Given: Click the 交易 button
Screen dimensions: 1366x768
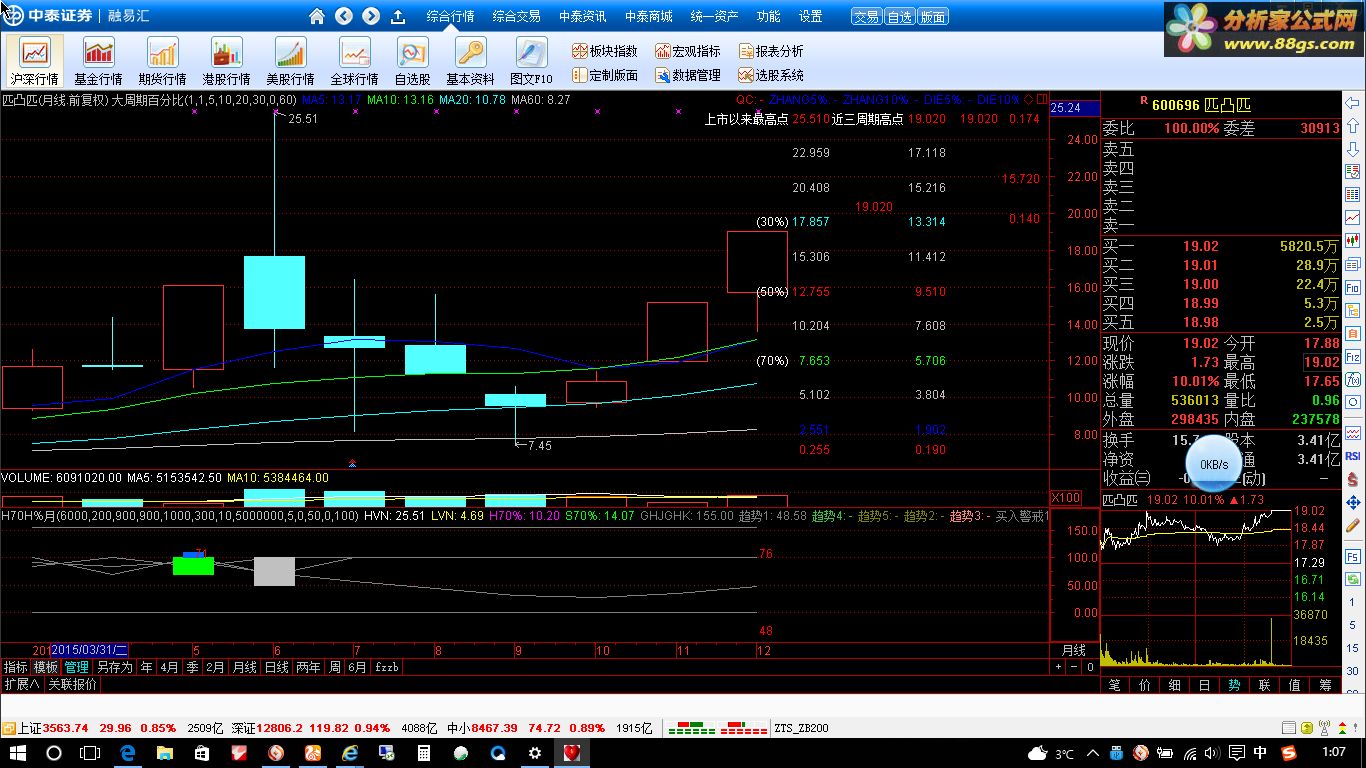Looking at the screenshot, I should [x=866, y=17].
